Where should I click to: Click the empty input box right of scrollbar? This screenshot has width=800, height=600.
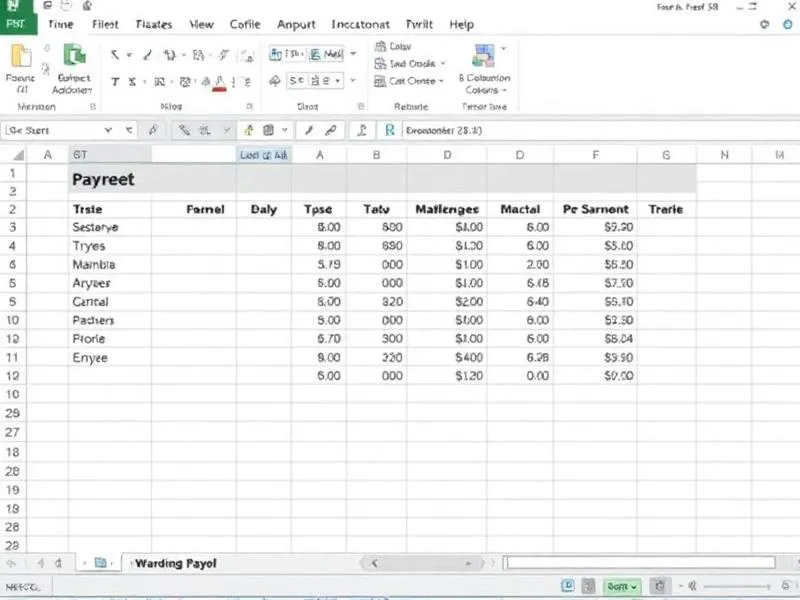point(640,563)
